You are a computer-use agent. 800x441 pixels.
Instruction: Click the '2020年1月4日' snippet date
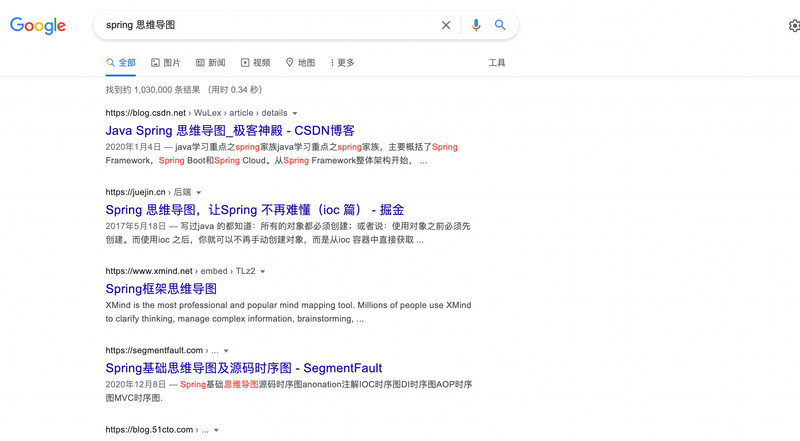[133, 147]
